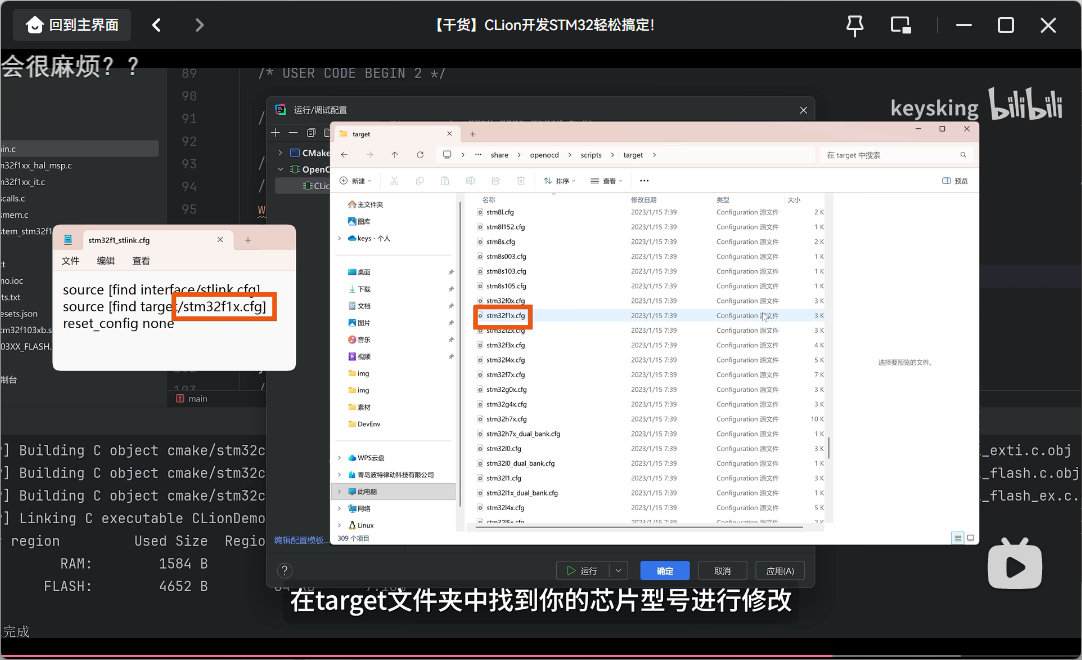The height and width of the screenshot is (660, 1082).
Task: Confirm the dialog with 确定
Action: pyautogui.click(x=665, y=571)
